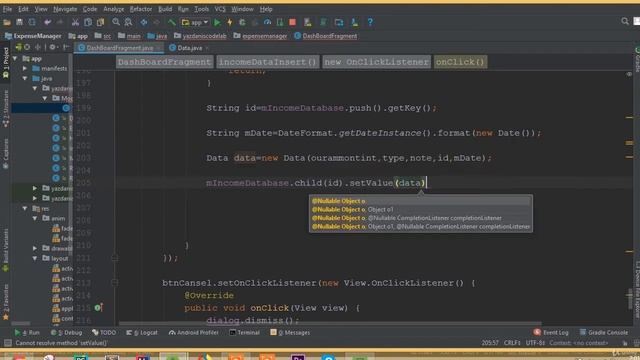The height and width of the screenshot is (360, 640).
Task: Open the Project Structure icon
Action: 339,22
